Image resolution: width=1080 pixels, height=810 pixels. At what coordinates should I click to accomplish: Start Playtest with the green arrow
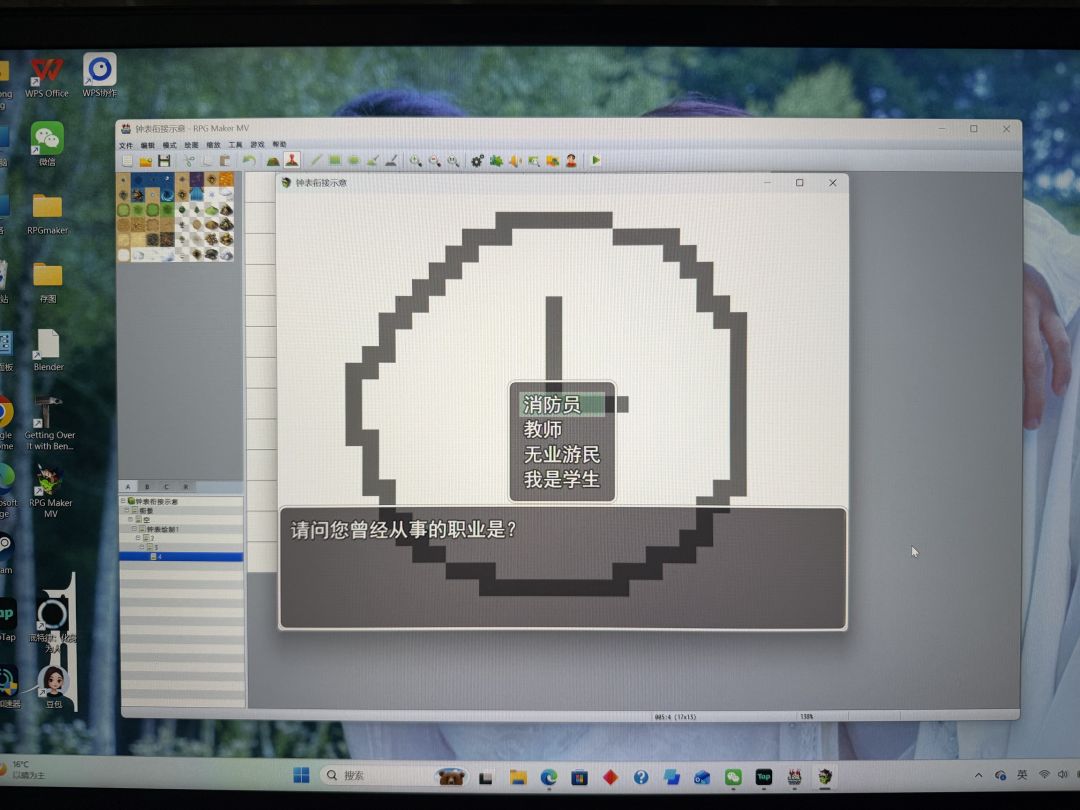(596, 160)
